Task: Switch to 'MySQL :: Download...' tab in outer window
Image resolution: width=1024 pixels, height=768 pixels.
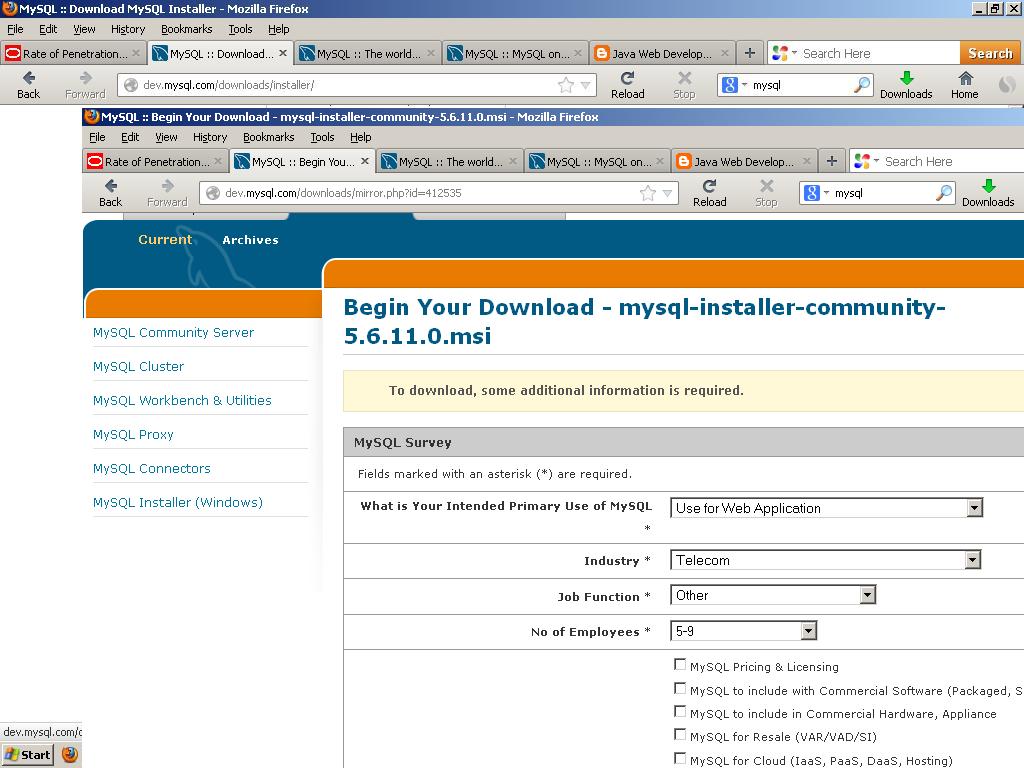Action: coord(220,54)
